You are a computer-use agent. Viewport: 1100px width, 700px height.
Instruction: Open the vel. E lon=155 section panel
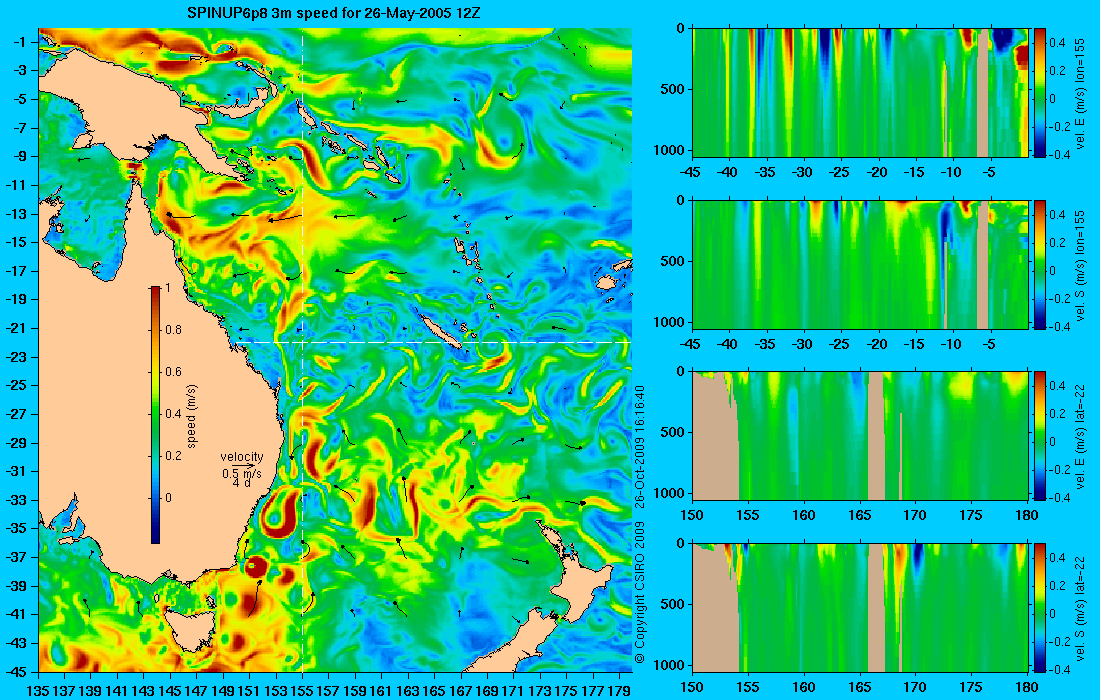coord(860,93)
